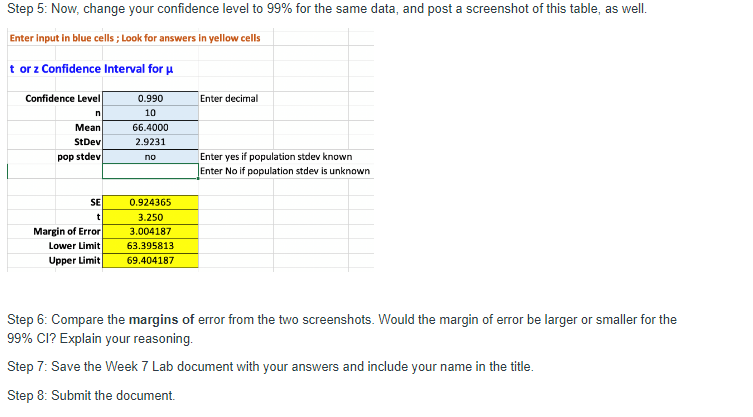The image size is (753, 417).
Task: Click the StDev cell showing 2.9231
Action: pos(150,142)
